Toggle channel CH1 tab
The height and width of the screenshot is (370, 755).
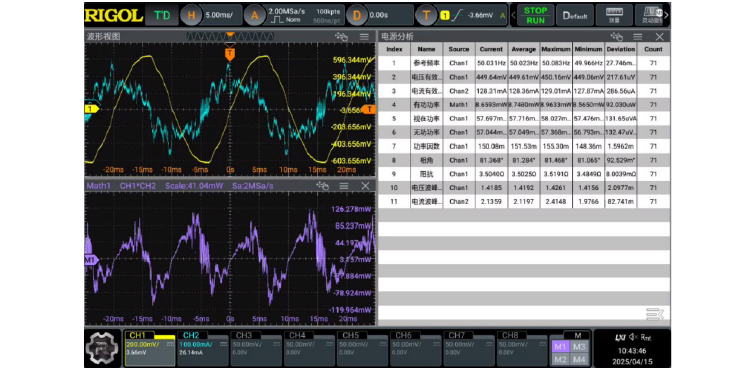149,348
